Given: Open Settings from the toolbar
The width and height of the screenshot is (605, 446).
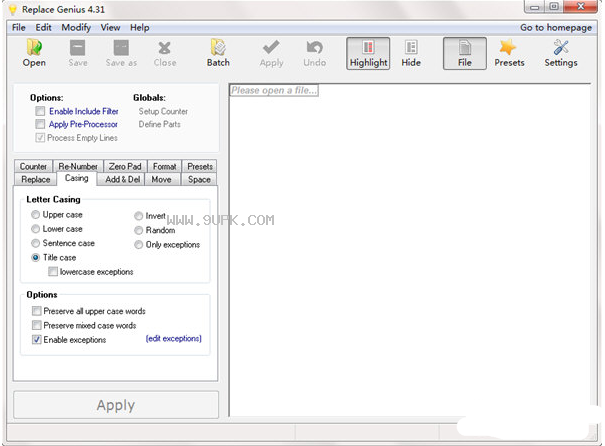Looking at the screenshot, I should click(561, 53).
